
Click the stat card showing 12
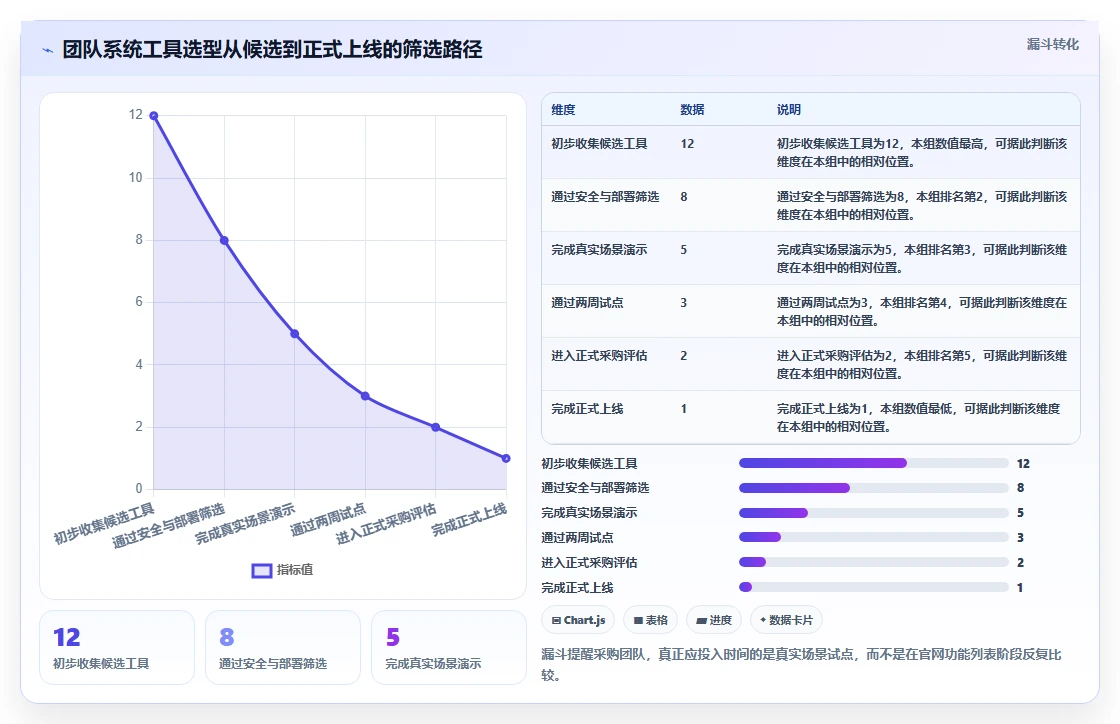pos(117,648)
